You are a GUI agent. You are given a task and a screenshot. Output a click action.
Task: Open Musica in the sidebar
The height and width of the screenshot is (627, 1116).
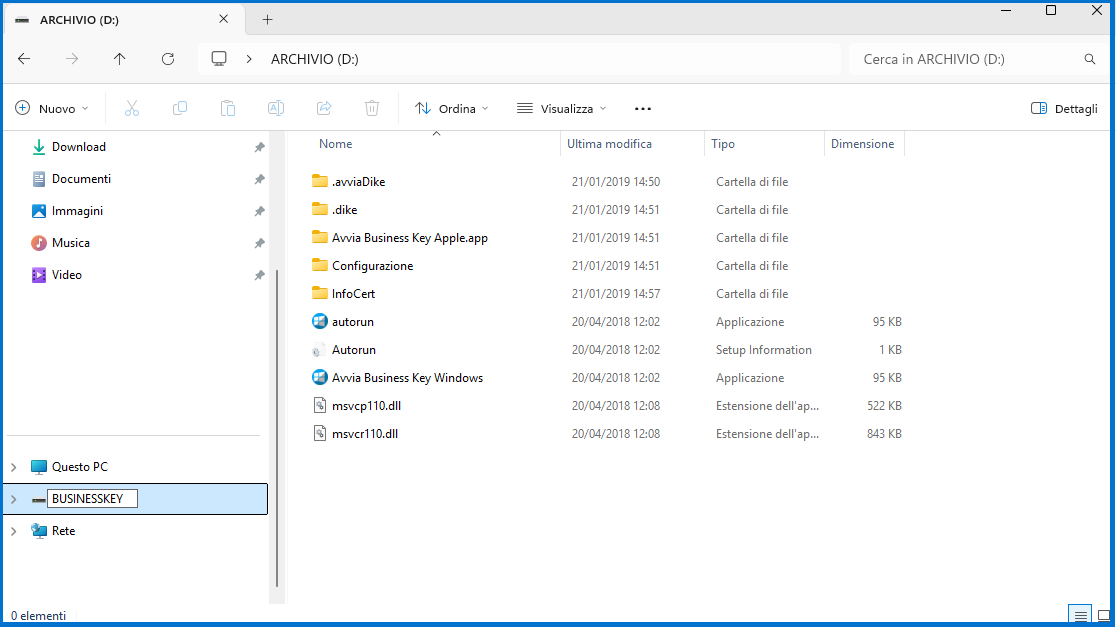(70, 243)
